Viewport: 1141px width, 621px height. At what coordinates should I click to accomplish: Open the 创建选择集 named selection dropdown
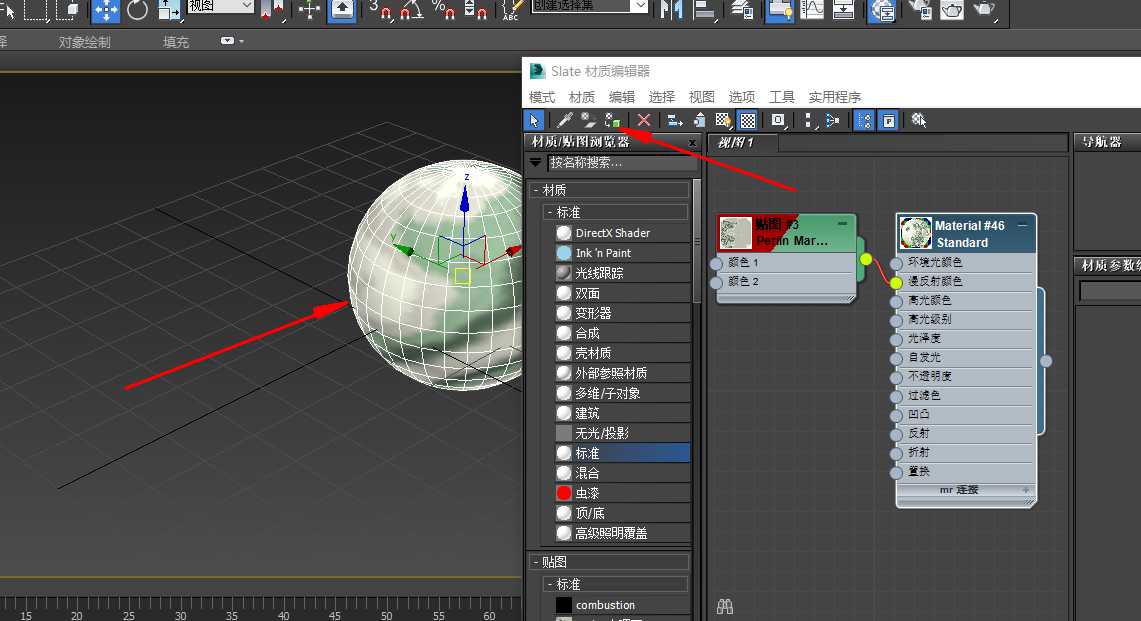[590, 6]
